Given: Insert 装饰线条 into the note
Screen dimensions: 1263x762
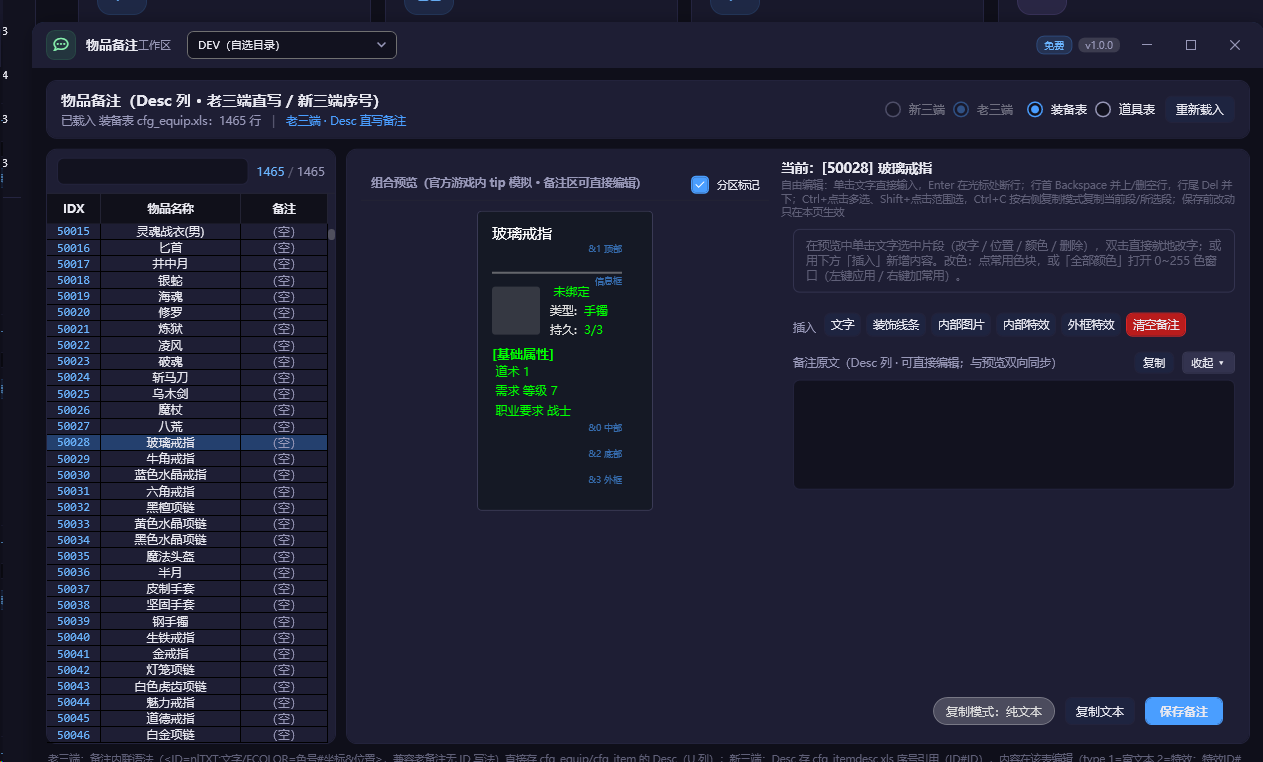Looking at the screenshot, I should click(x=896, y=325).
